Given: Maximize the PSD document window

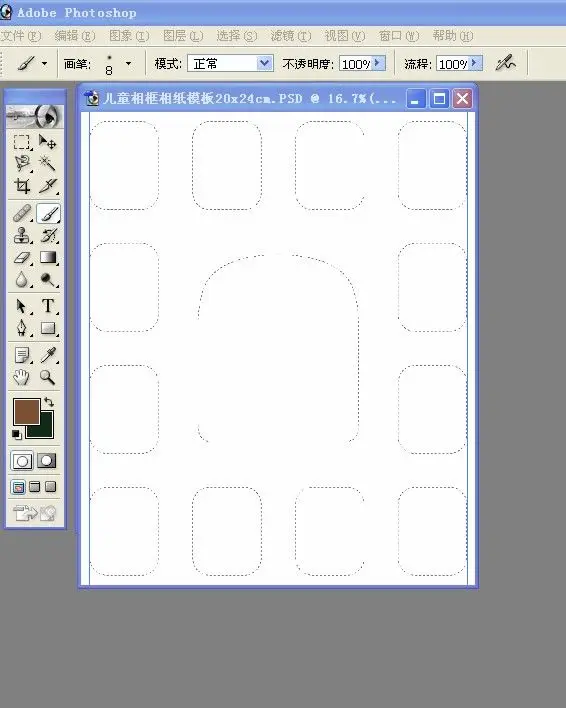Looking at the screenshot, I should tap(439, 98).
